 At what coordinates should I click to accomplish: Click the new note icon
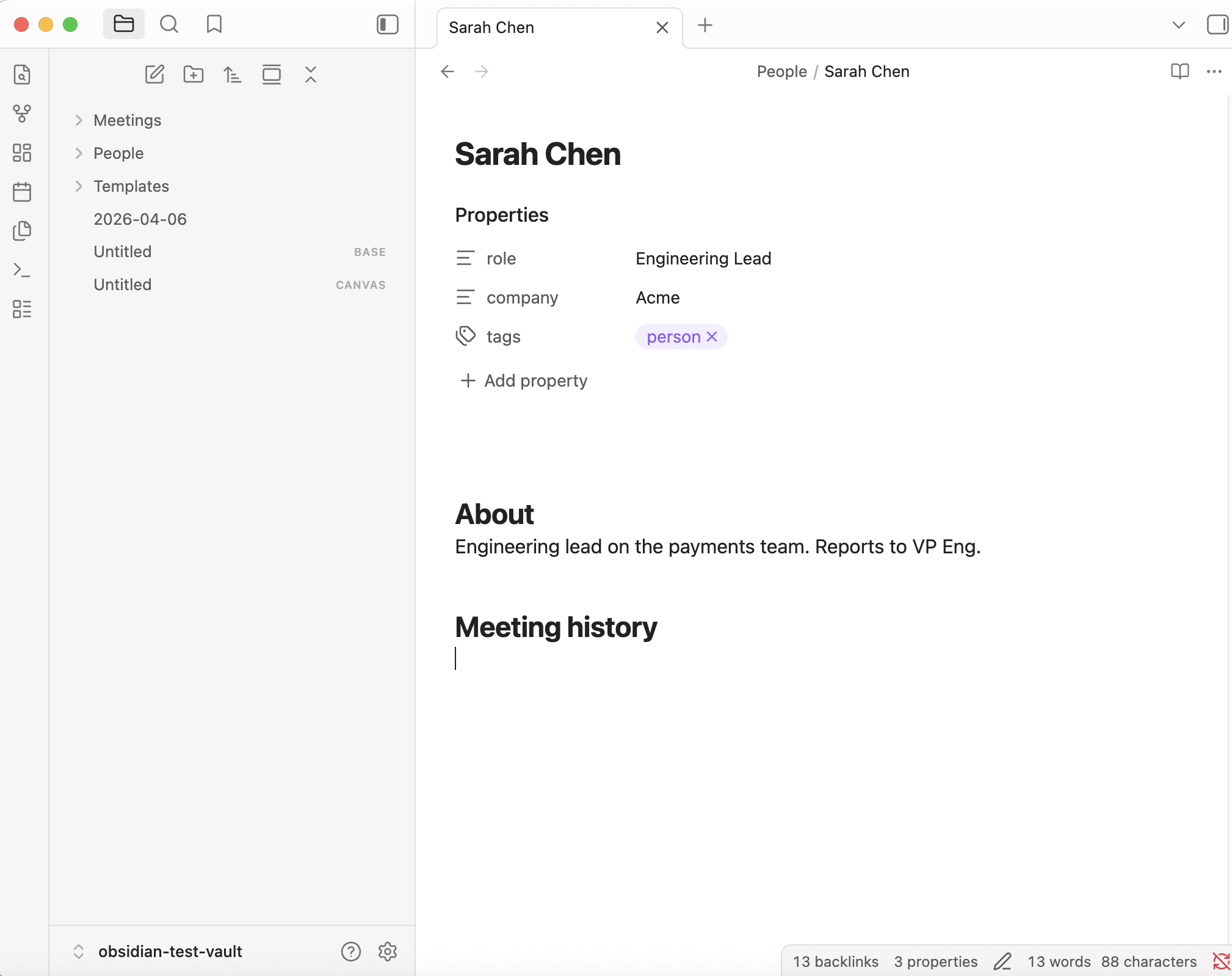tap(154, 75)
